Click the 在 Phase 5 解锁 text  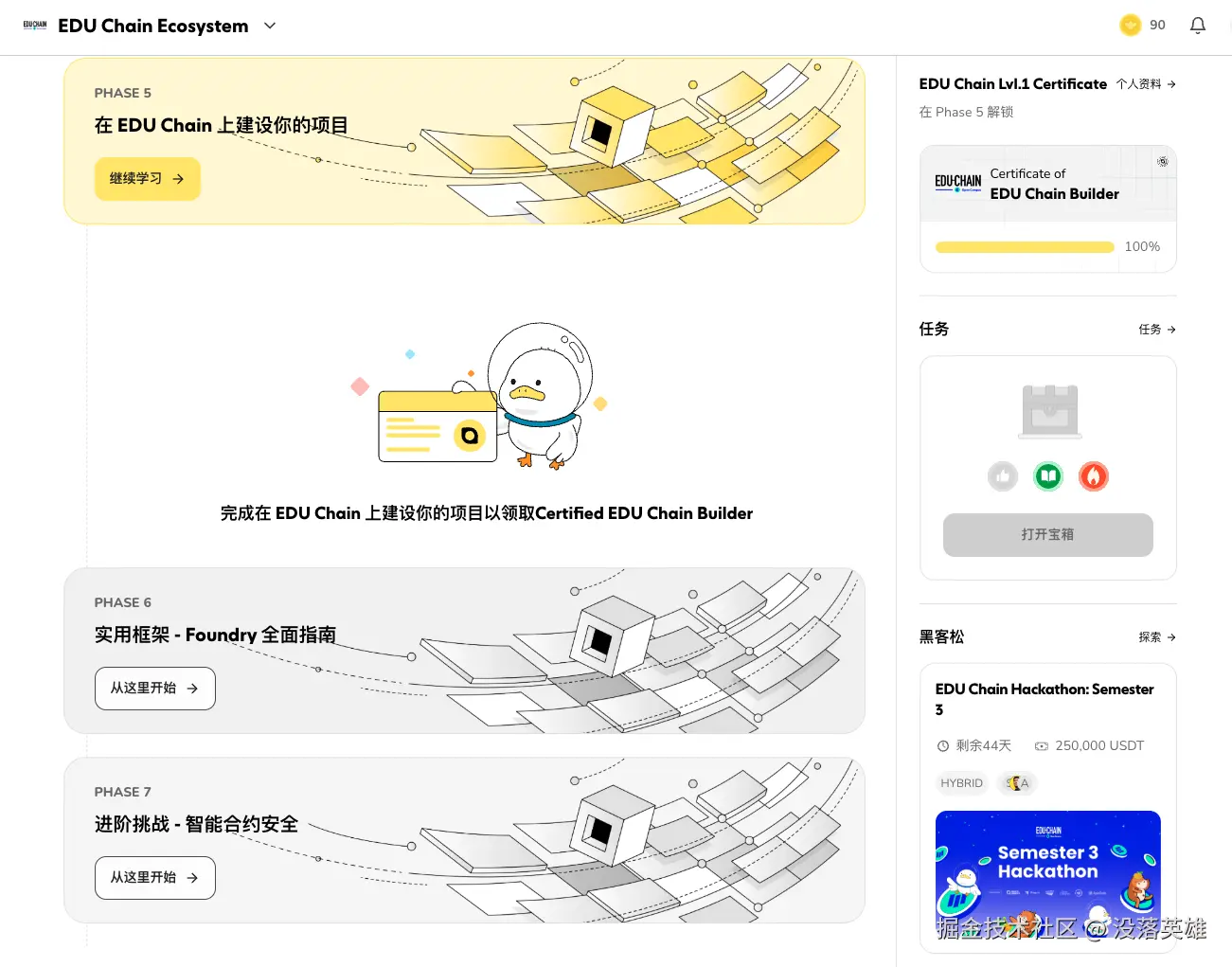tap(966, 112)
